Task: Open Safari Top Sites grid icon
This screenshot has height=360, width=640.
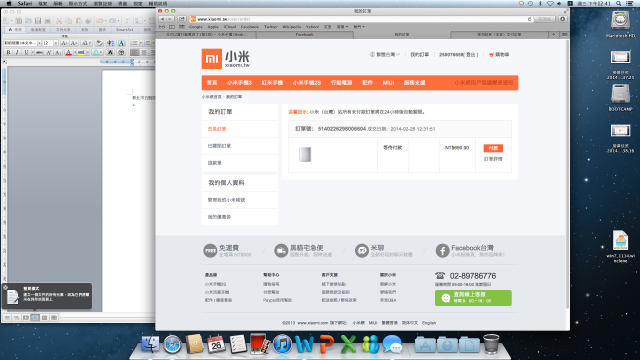Action: [x=182, y=27]
